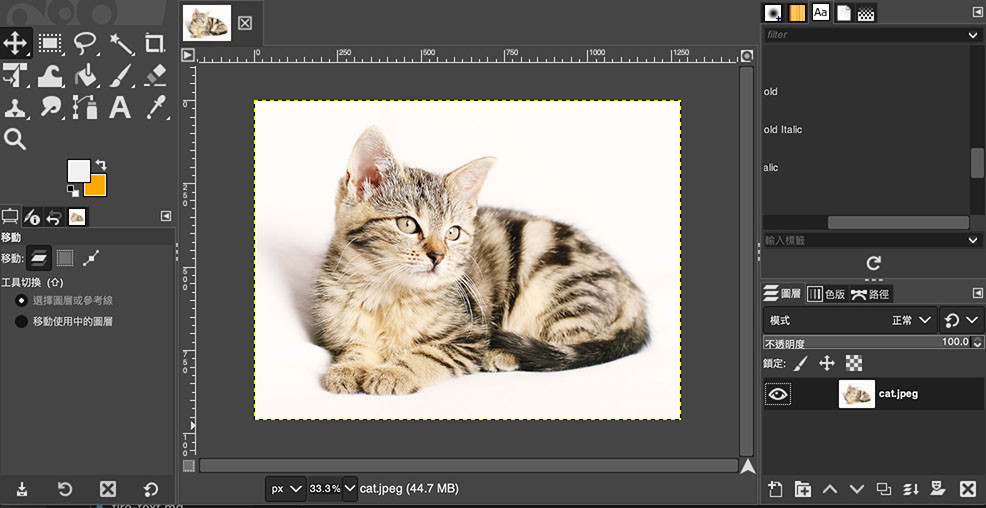Image resolution: width=986 pixels, height=508 pixels.
Task: Open the tool options dock configure menu
Action: click(166, 216)
